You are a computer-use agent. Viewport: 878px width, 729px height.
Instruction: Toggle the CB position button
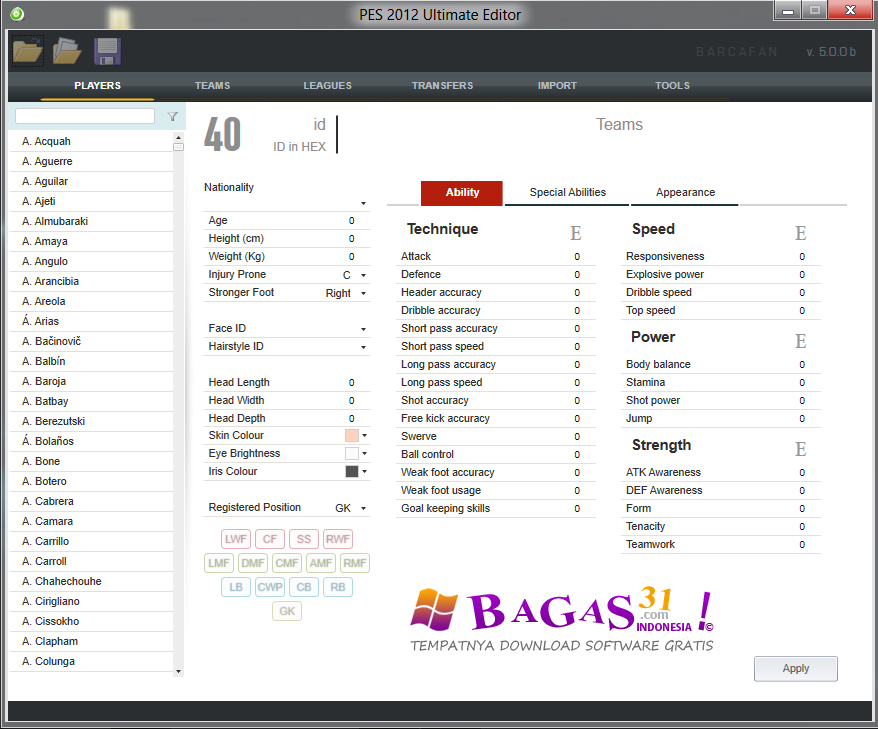pyautogui.click(x=304, y=587)
